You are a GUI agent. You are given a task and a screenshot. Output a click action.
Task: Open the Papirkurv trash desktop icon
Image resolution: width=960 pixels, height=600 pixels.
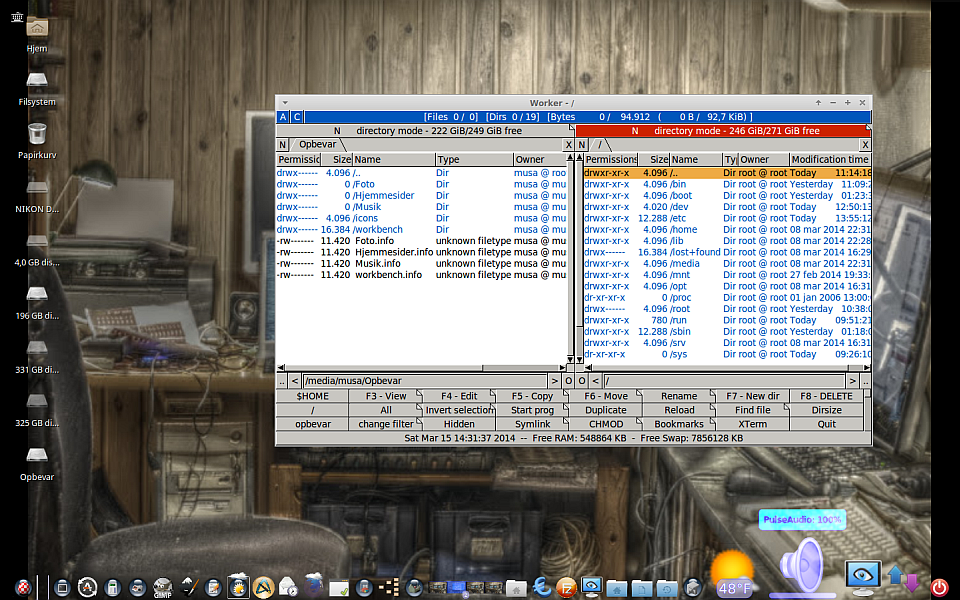point(37,134)
